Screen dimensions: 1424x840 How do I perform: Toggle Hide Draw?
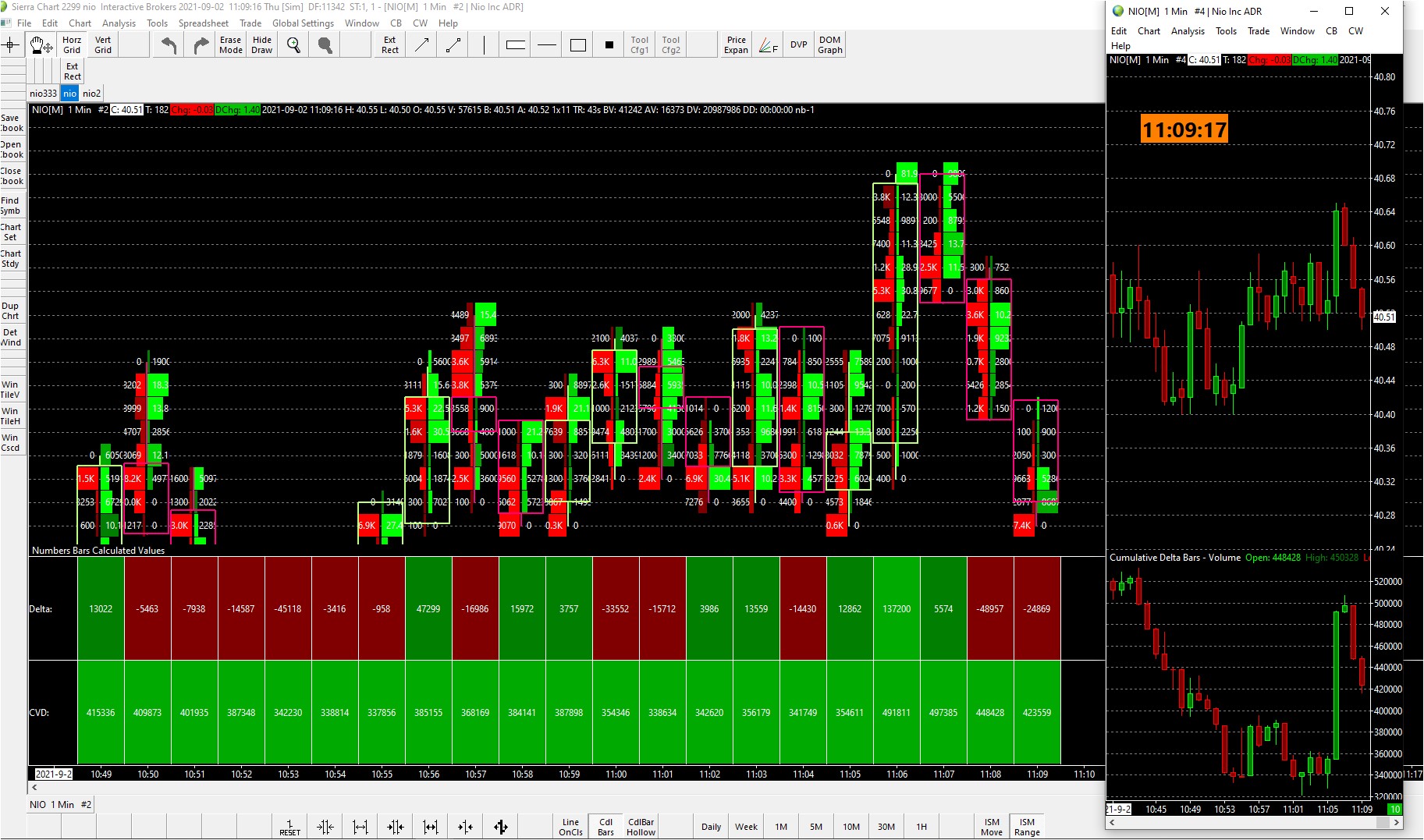[x=262, y=45]
